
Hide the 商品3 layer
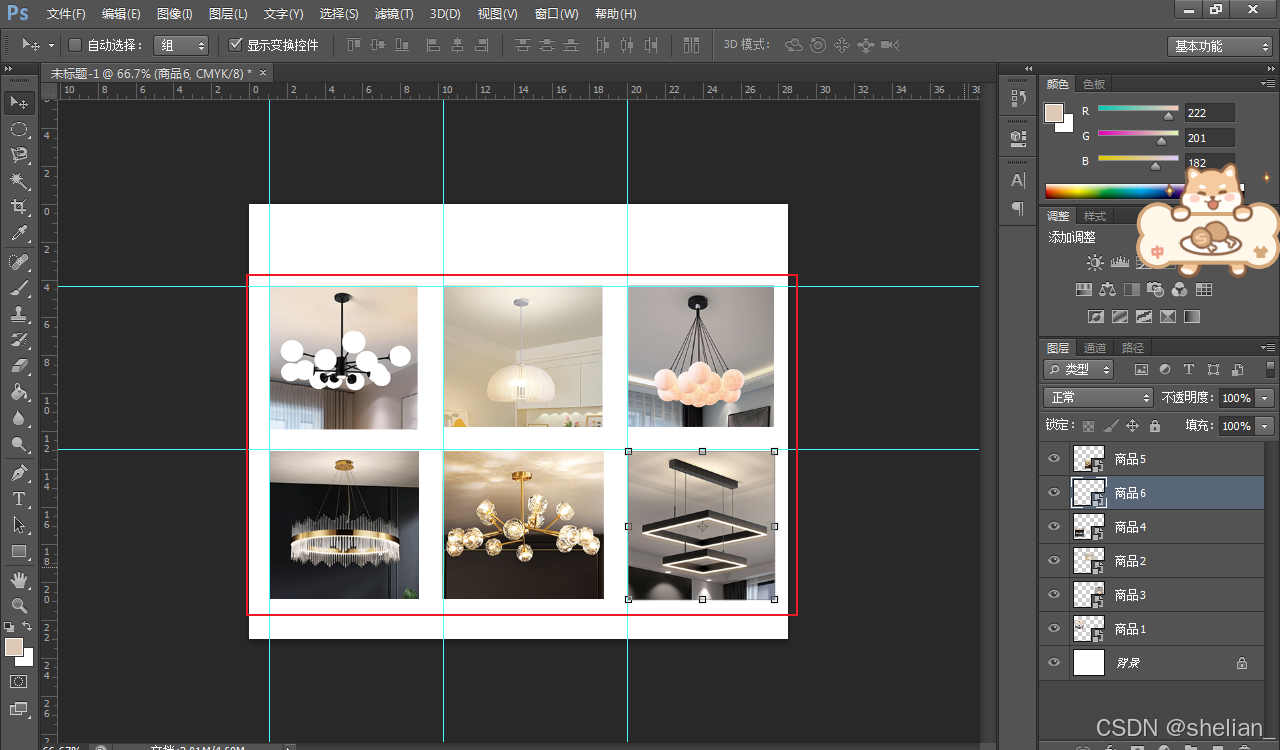pyautogui.click(x=1053, y=595)
